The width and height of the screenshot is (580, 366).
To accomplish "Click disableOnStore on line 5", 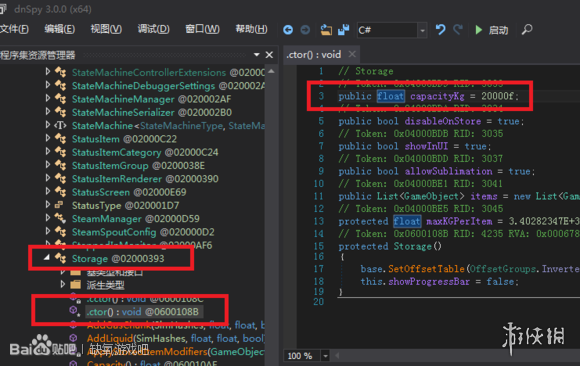I will (443, 121).
